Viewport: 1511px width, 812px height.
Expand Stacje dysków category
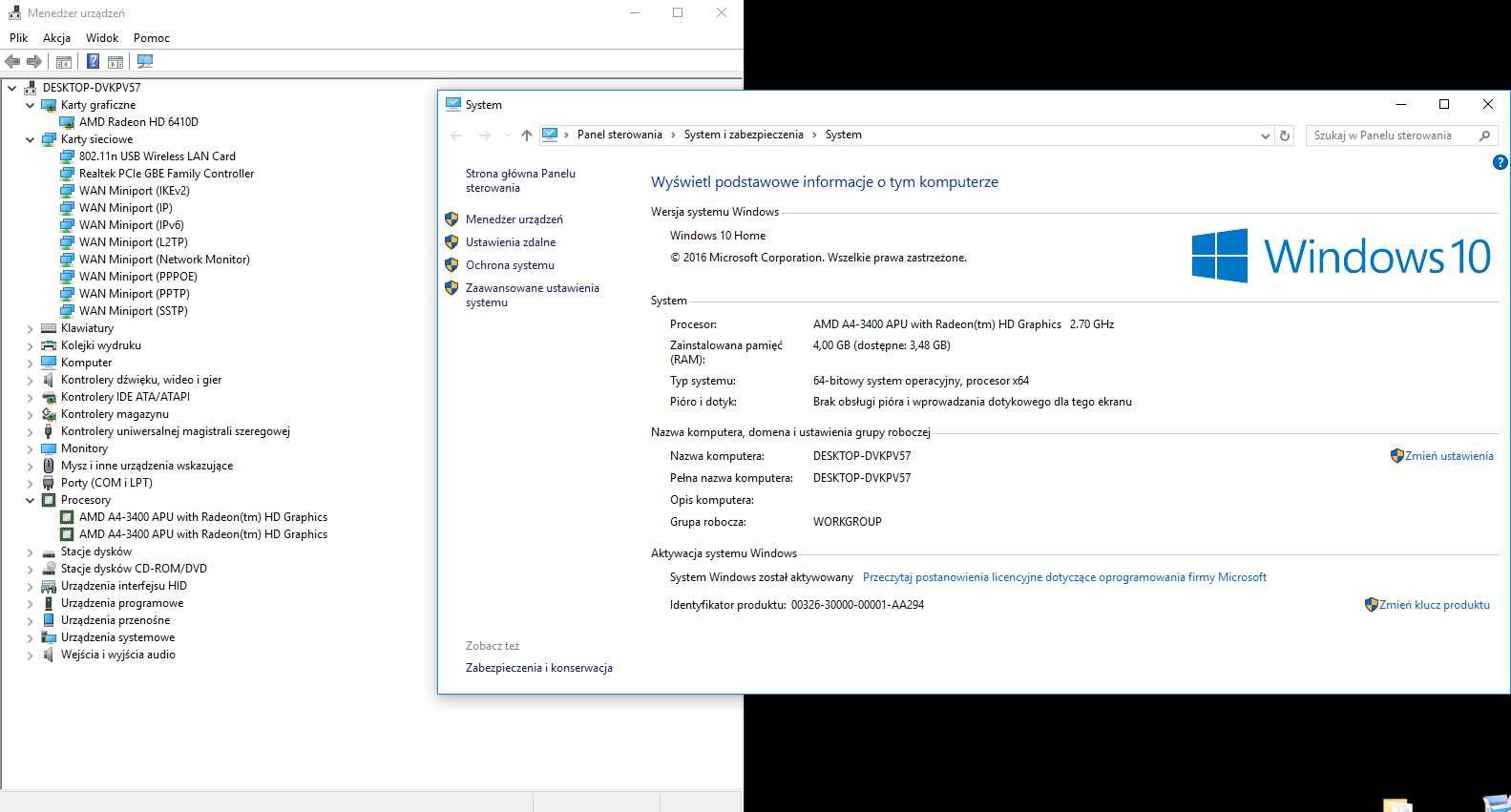click(x=30, y=552)
